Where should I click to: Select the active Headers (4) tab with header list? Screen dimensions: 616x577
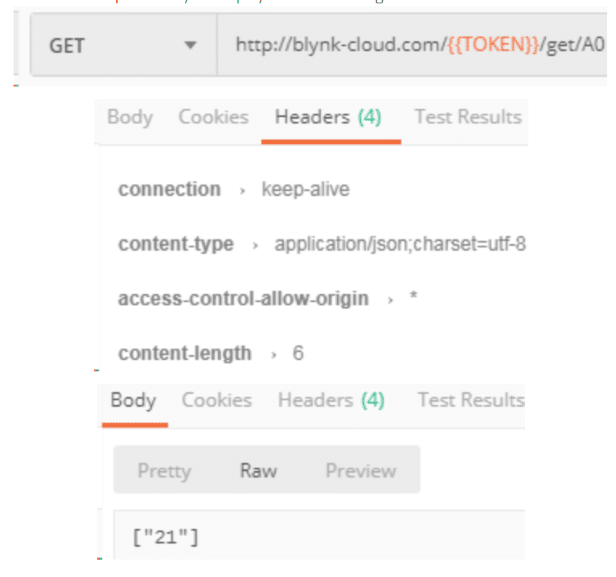(x=329, y=117)
